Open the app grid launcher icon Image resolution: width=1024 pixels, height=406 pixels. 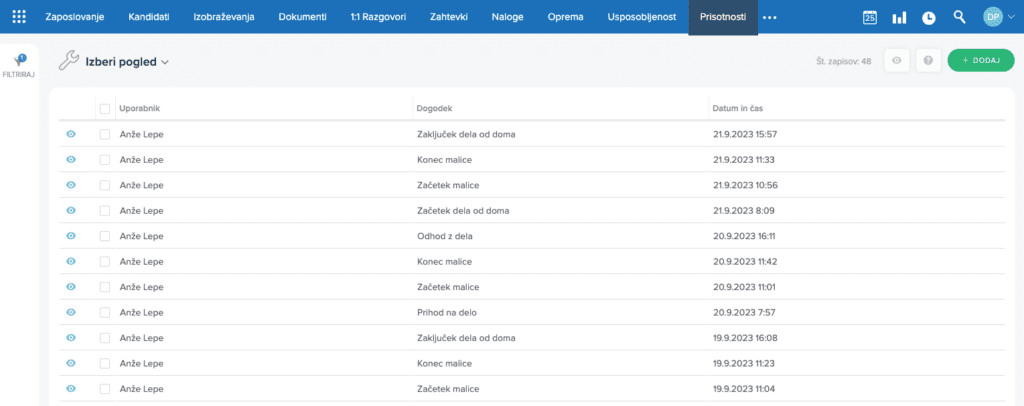[x=20, y=17]
